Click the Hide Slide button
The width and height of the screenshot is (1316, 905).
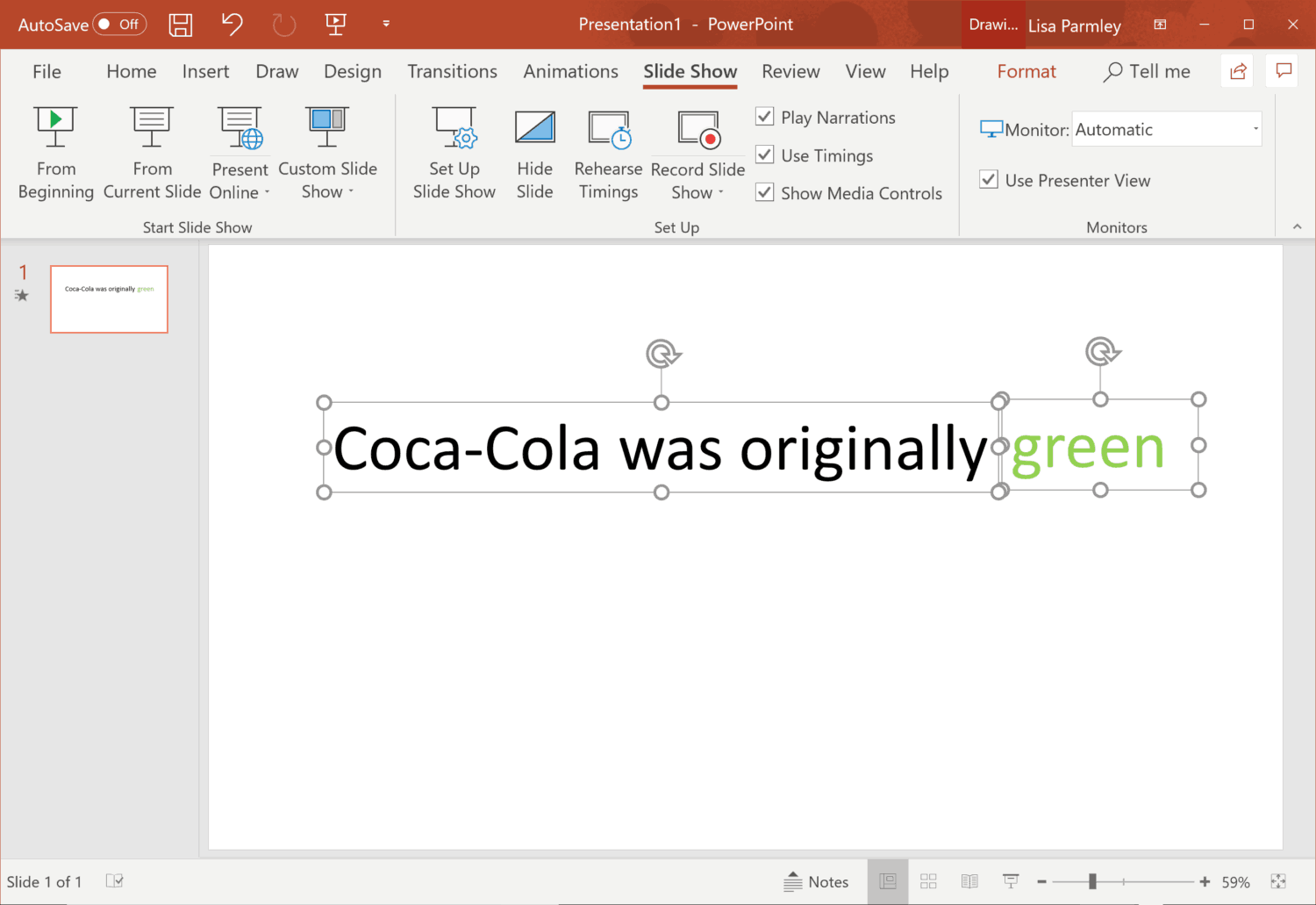pyautogui.click(x=534, y=154)
